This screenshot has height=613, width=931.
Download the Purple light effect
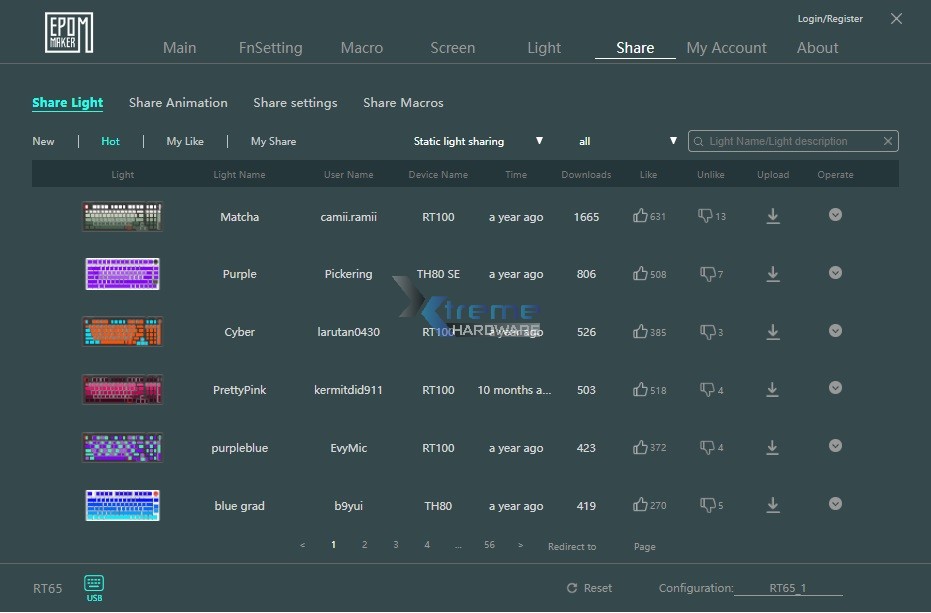(x=772, y=274)
